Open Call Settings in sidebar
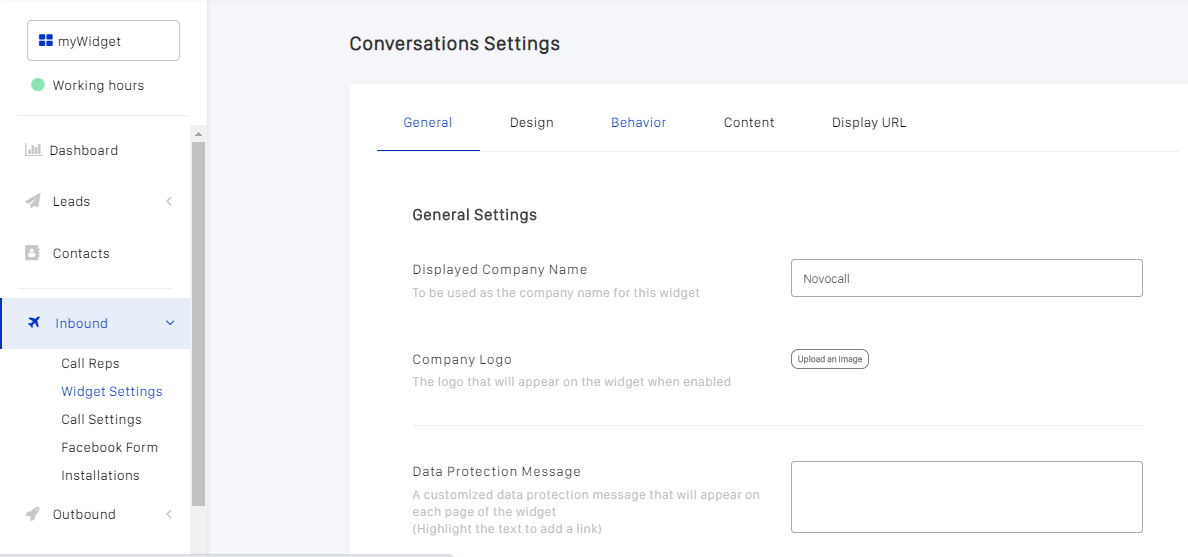1188x557 pixels. tap(101, 419)
